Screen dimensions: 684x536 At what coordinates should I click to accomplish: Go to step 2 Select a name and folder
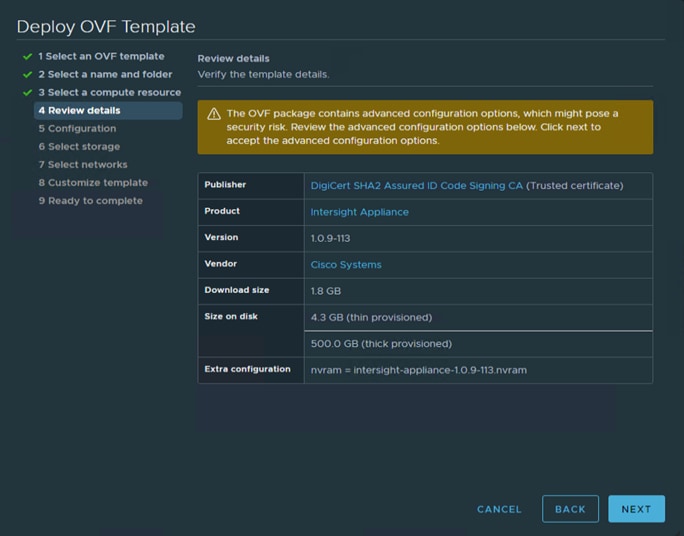coord(105,74)
